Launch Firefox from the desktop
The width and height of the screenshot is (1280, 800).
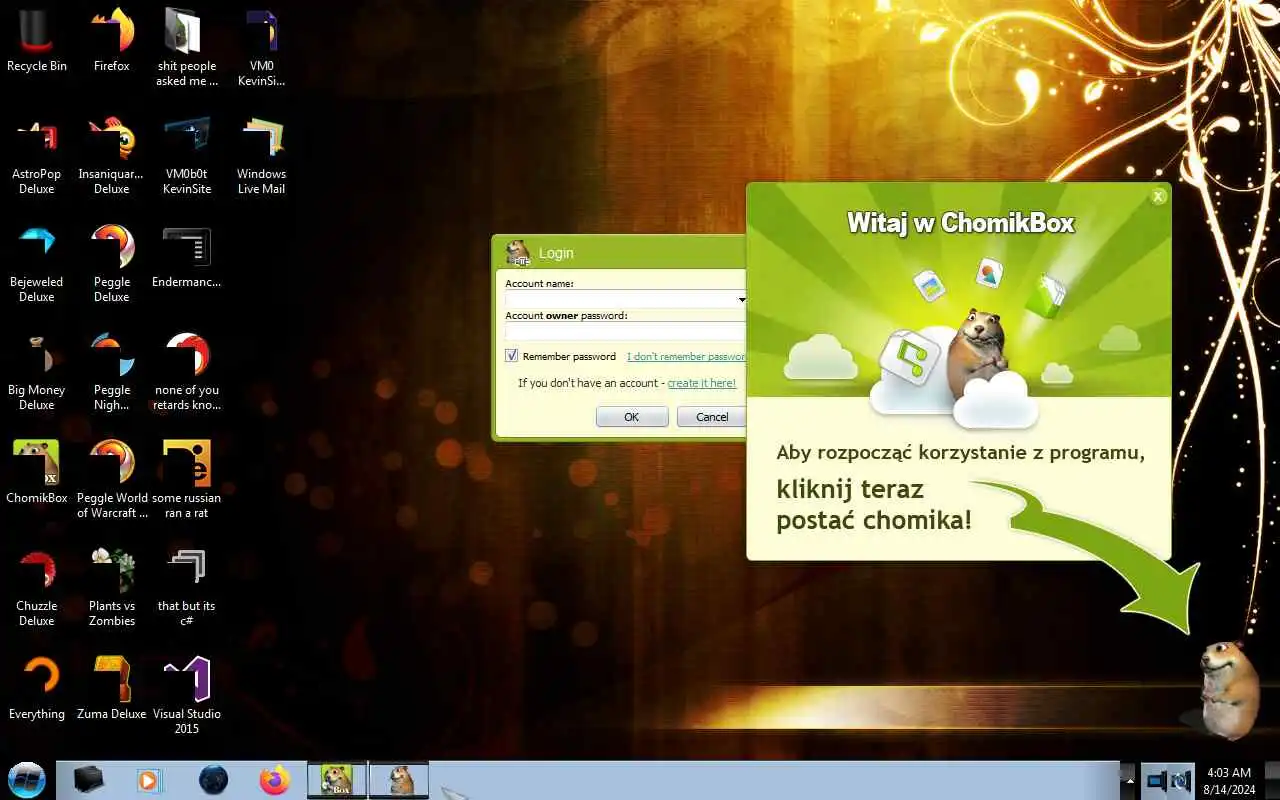112,40
